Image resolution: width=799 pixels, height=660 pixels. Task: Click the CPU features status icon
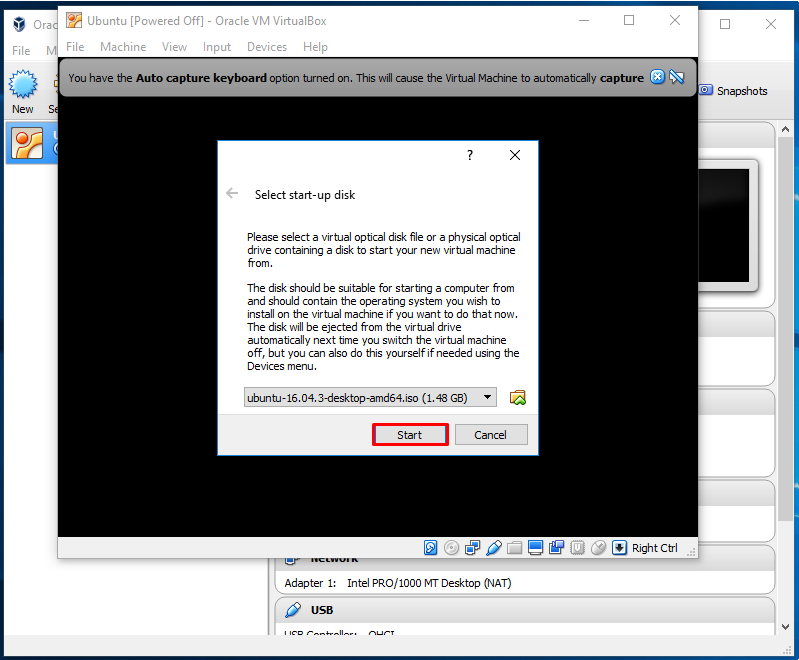coord(577,548)
